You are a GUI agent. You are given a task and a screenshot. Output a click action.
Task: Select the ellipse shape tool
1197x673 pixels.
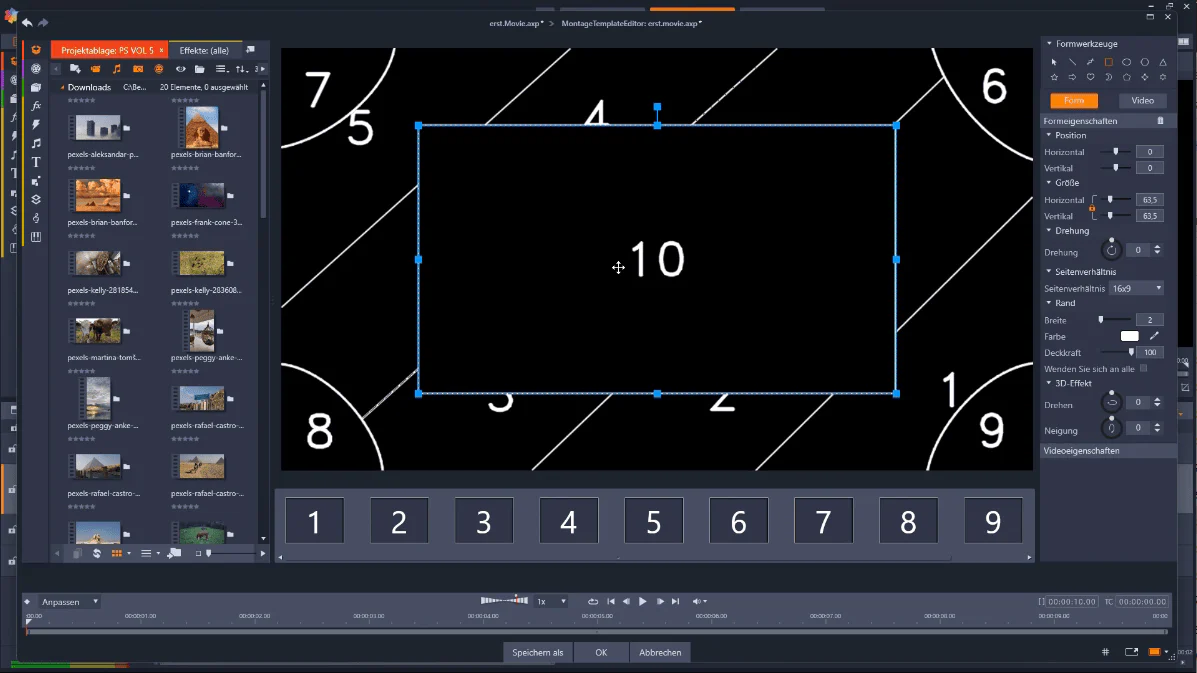1127,63
